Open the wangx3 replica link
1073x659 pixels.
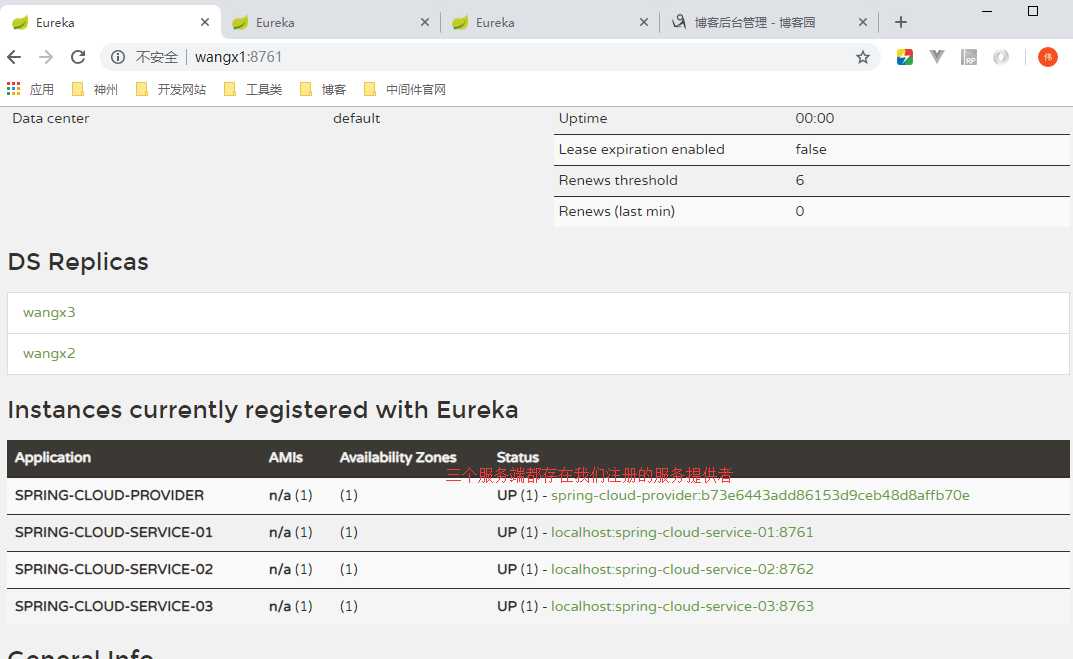pos(49,313)
